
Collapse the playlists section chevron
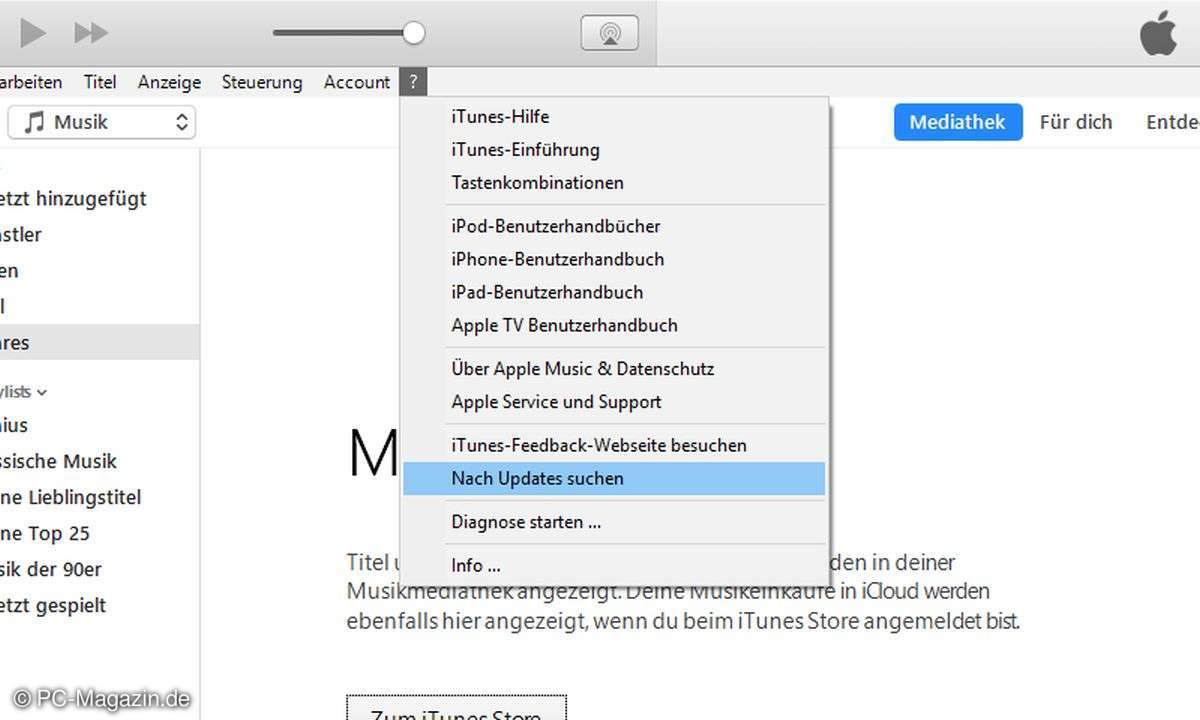[x=42, y=392]
